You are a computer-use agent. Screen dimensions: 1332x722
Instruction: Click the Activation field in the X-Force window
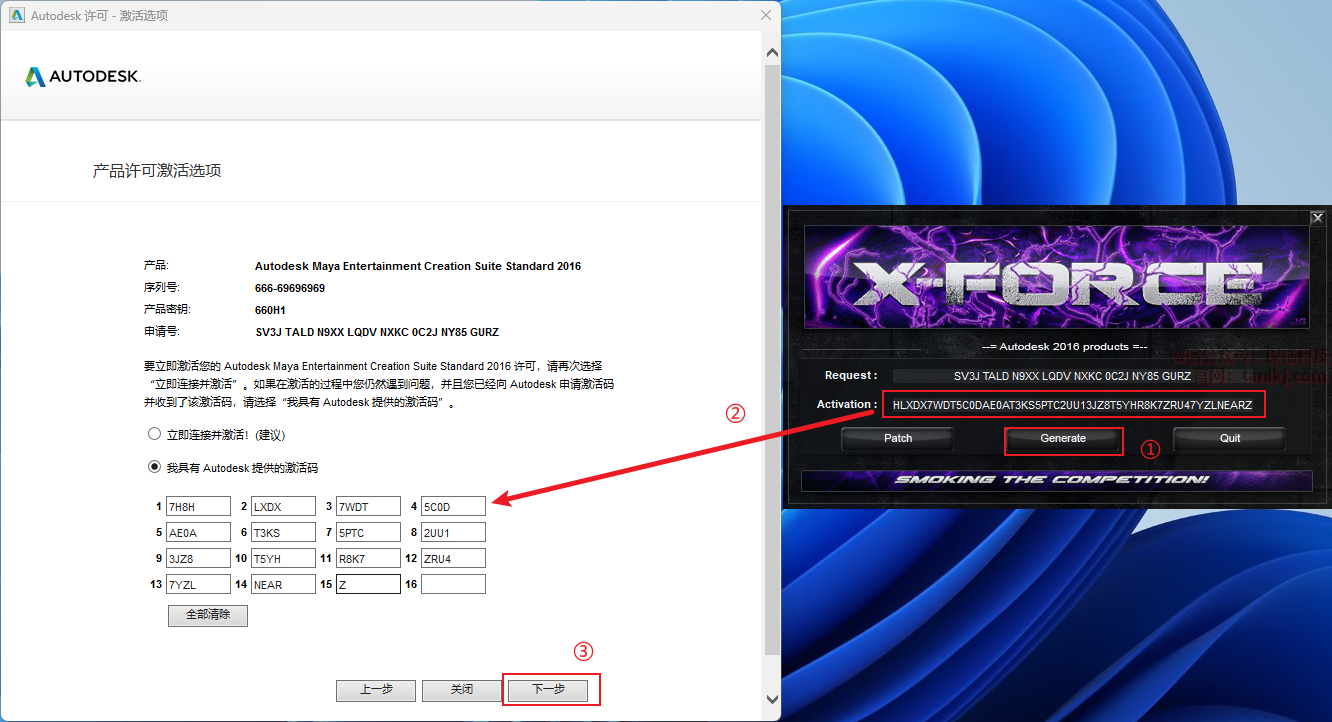tap(1073, 404)
